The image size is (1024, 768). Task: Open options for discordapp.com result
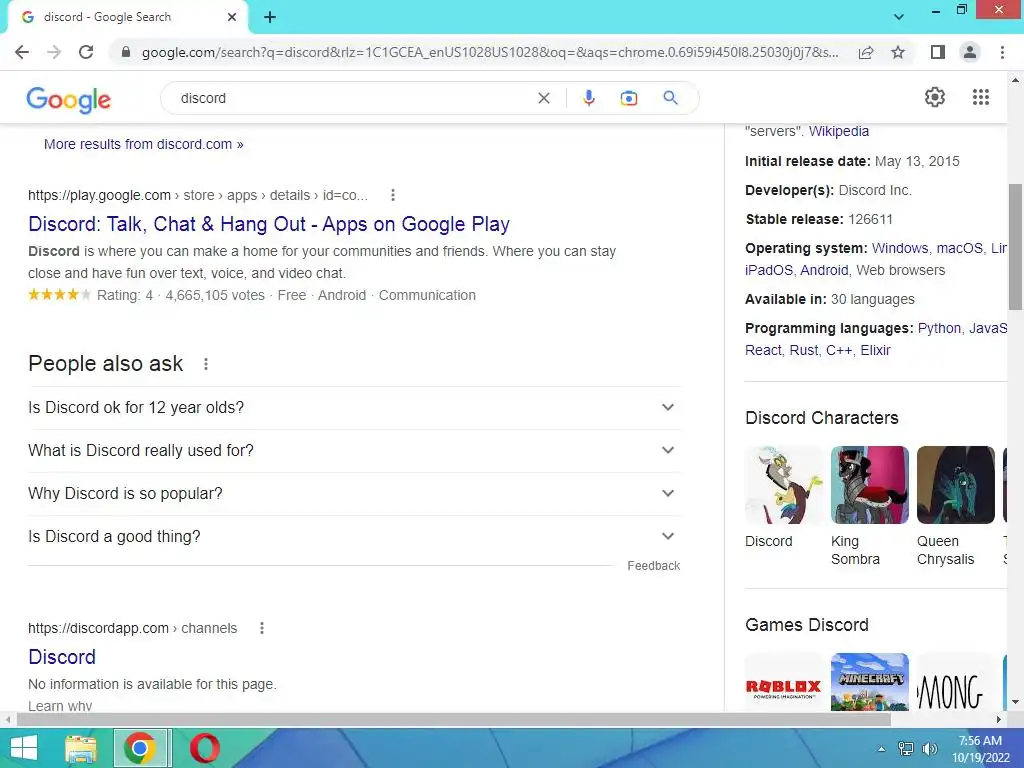[262, 628]
